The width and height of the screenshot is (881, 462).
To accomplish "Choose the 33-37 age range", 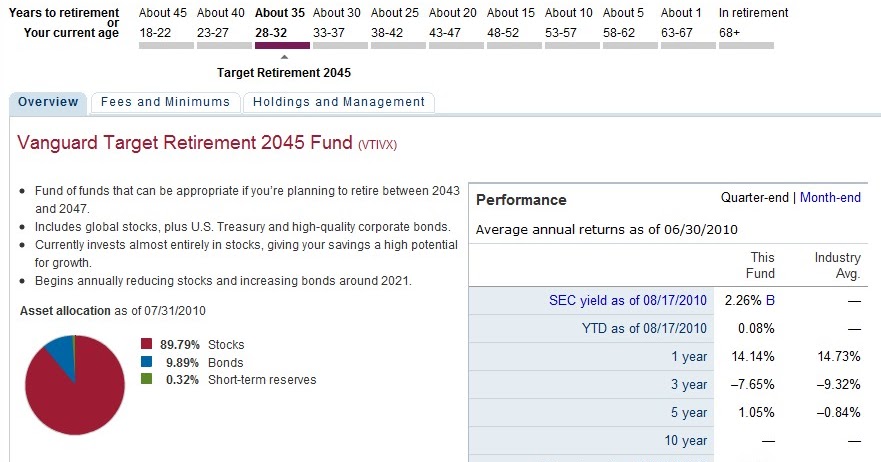I will pyautogui.click(x=340, y=26).
